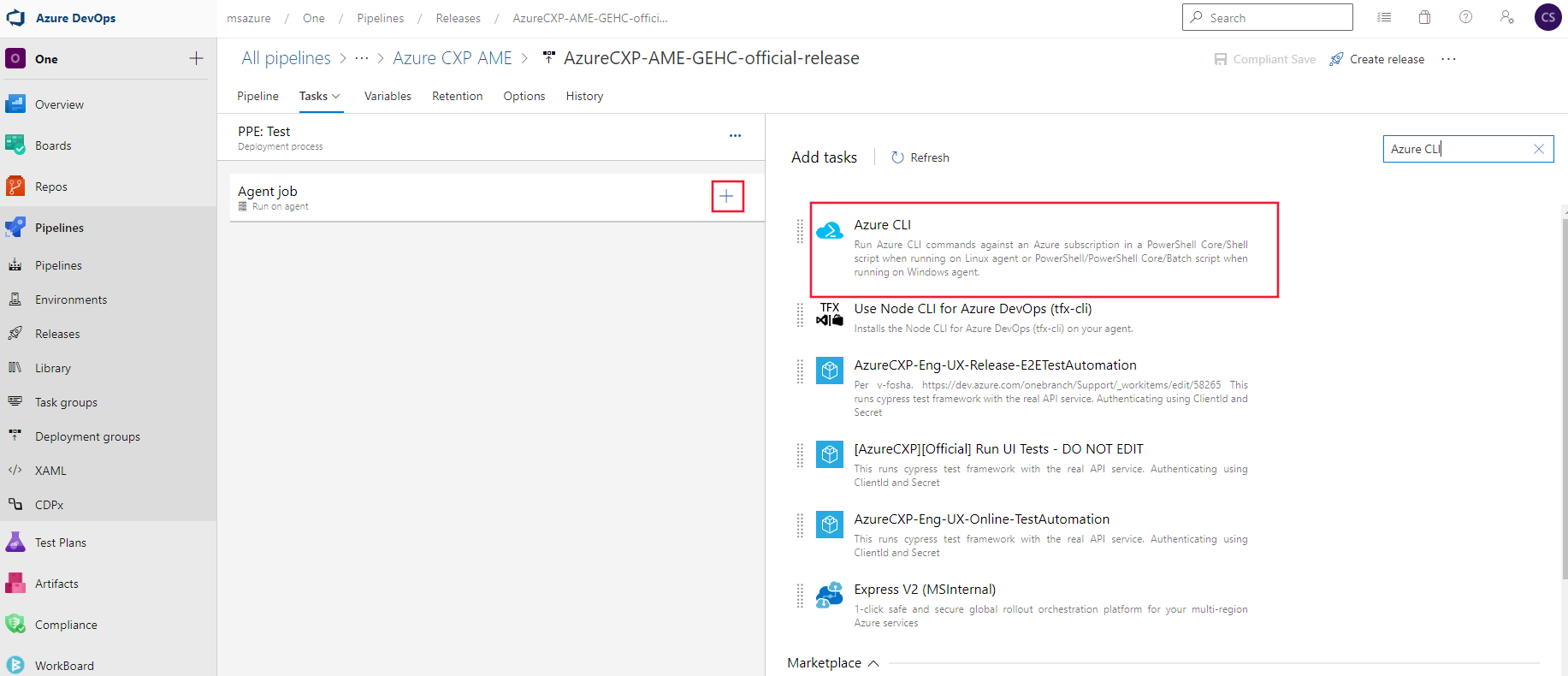Open the Test Plans flask icon
The height and width of the screenshot is (676, 1568).
pos(15,543)
